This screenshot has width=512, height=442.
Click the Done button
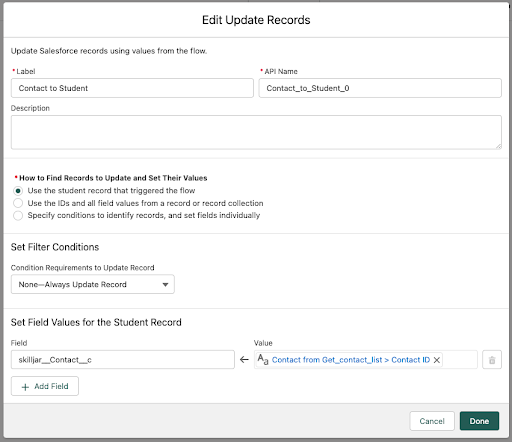click(x=479, y=421)
